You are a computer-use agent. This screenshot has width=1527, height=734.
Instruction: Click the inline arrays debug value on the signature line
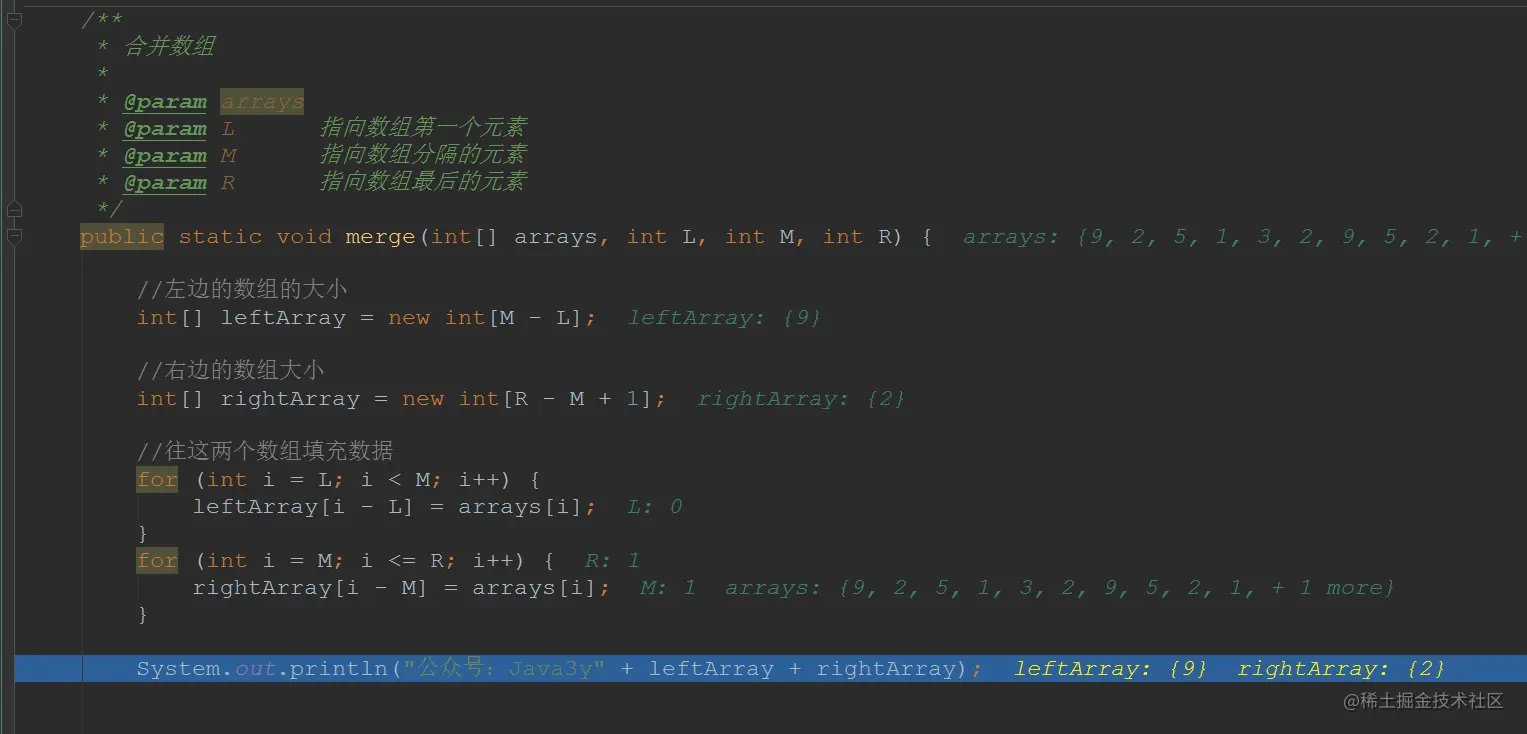1243,237
